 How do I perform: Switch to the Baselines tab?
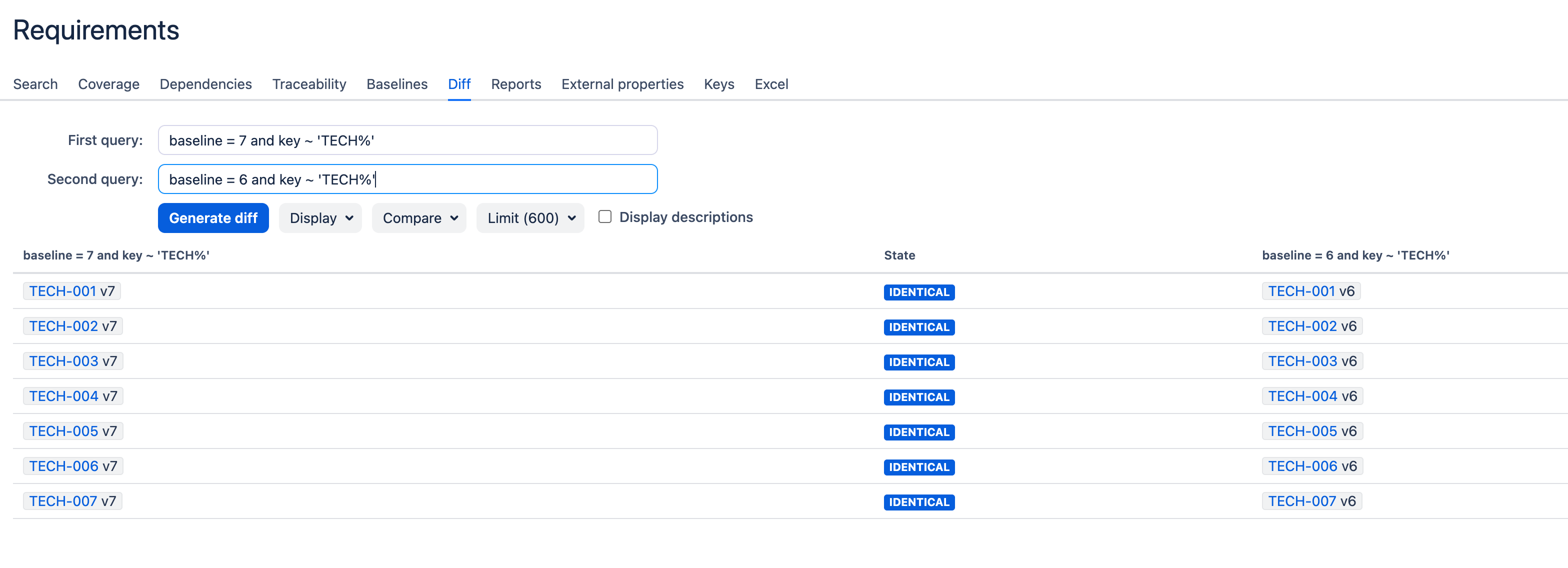397,84
